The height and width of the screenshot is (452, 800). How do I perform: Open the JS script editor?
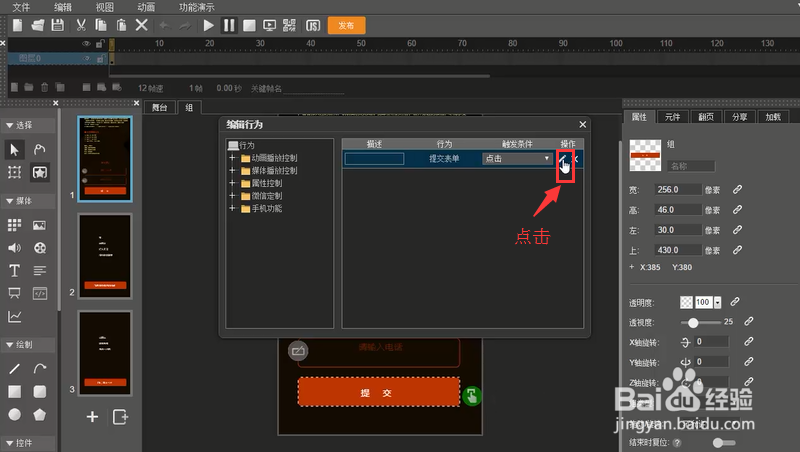click(313, 26)
